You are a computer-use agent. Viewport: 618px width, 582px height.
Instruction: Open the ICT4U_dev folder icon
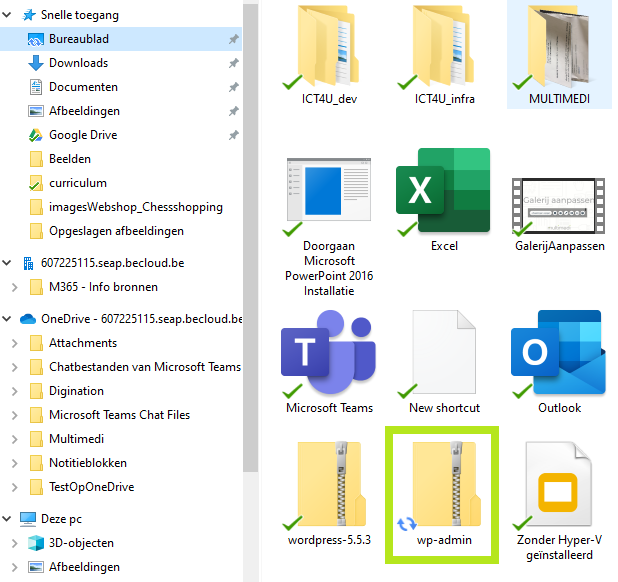[x=328, y=46]
